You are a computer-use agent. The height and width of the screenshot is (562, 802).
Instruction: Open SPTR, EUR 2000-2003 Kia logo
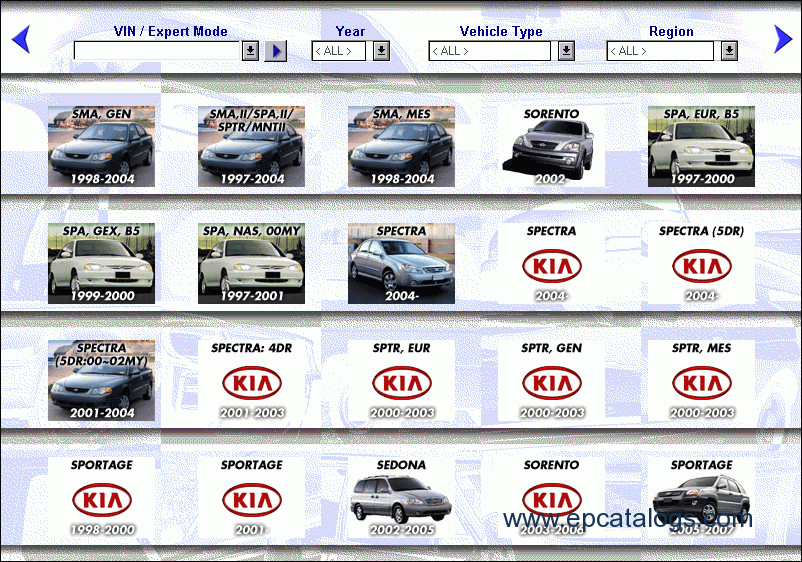[401, 383]
